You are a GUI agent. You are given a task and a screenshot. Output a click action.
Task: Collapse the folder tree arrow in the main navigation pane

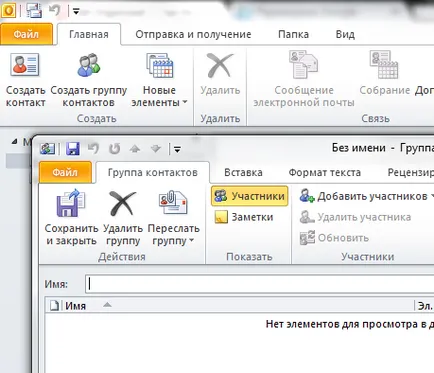coord(14,142)
